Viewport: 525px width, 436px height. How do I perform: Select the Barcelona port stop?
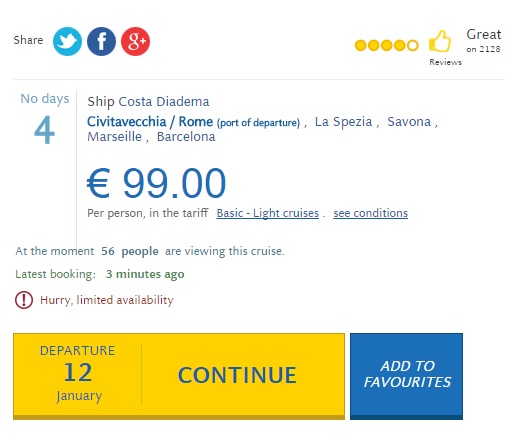click(x=186, y=137)
